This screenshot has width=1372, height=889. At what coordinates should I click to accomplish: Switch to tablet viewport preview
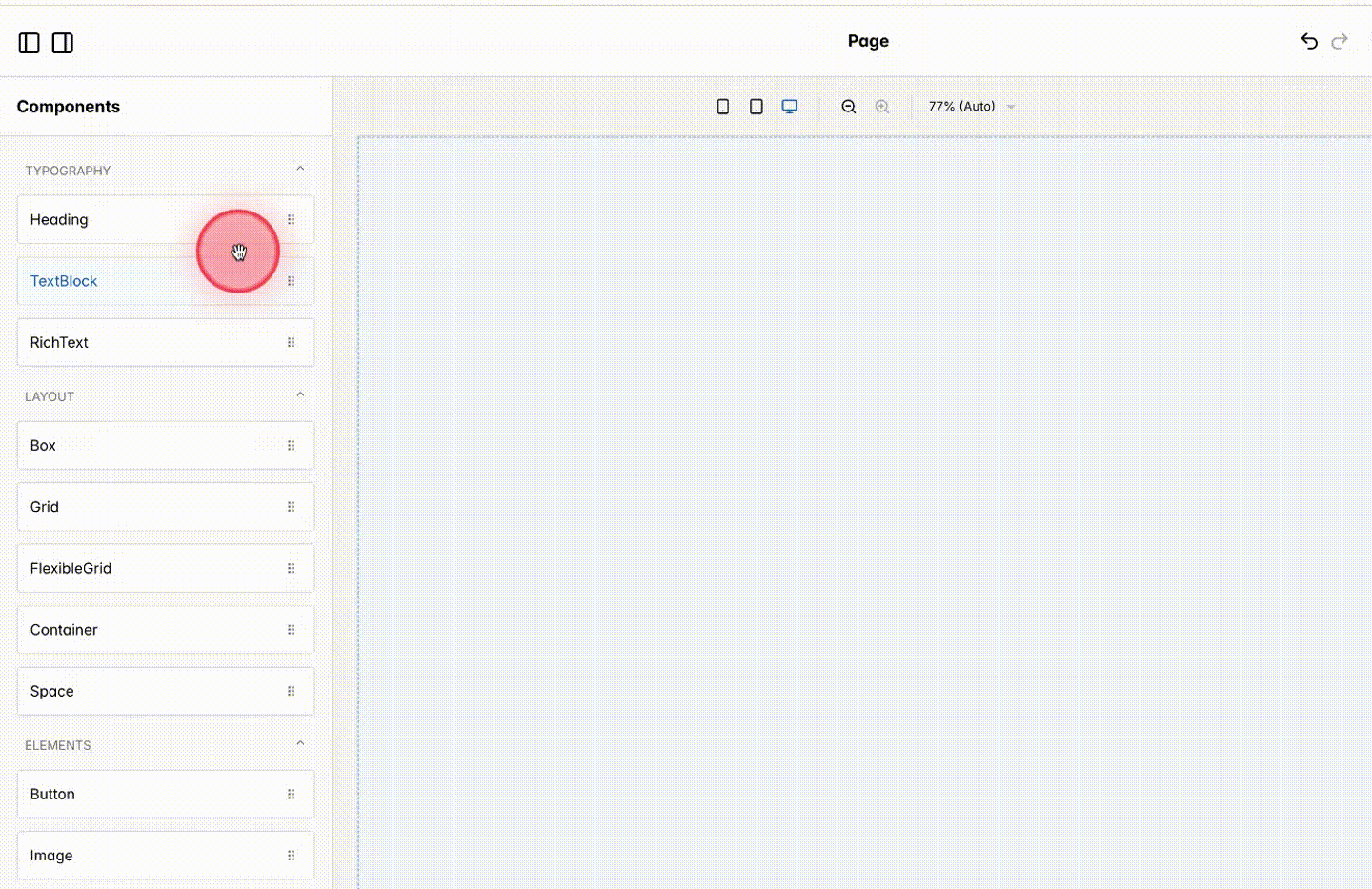click(756, 106)
